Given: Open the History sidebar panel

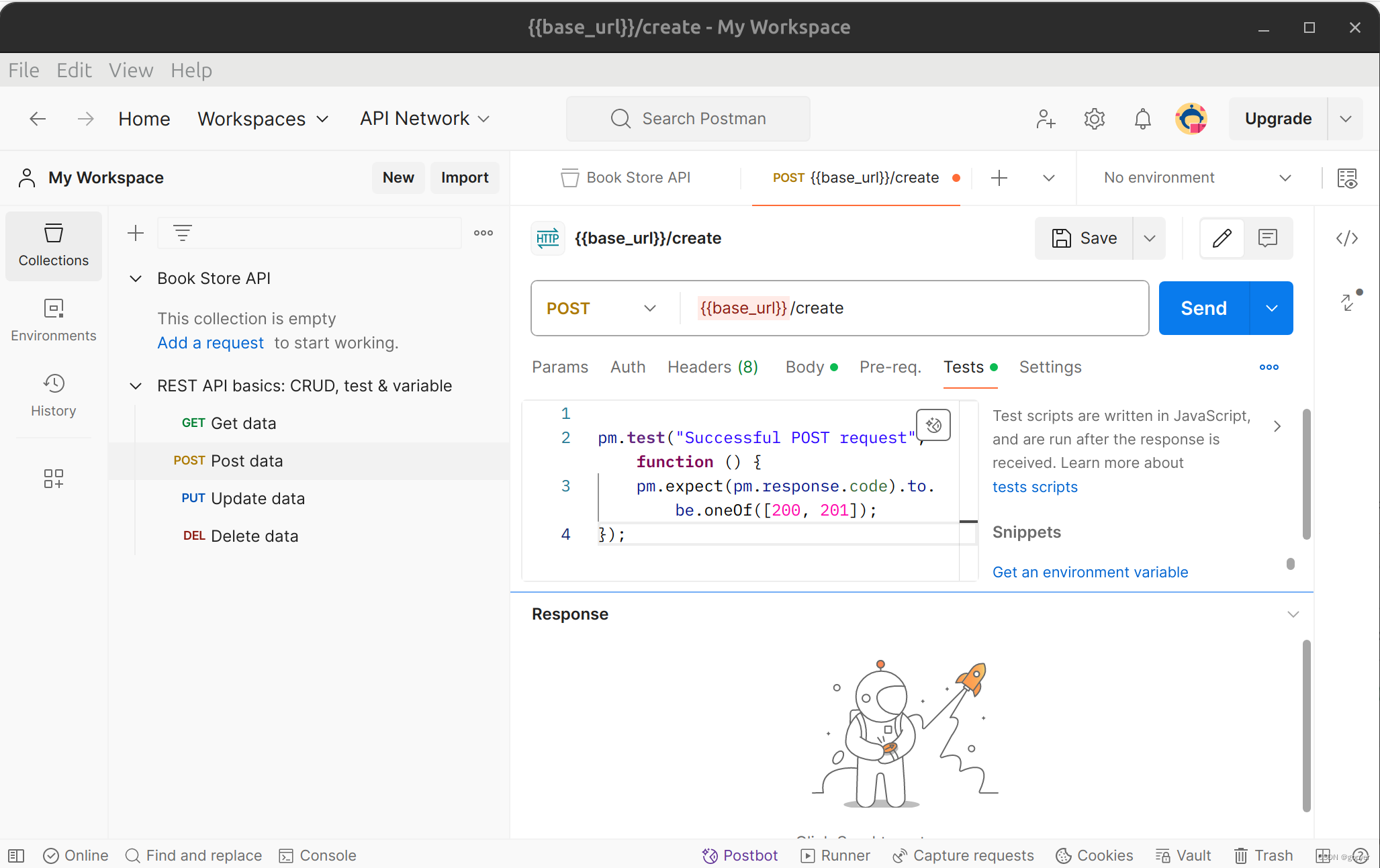Looking at the screenshot, I should [54, 395].
